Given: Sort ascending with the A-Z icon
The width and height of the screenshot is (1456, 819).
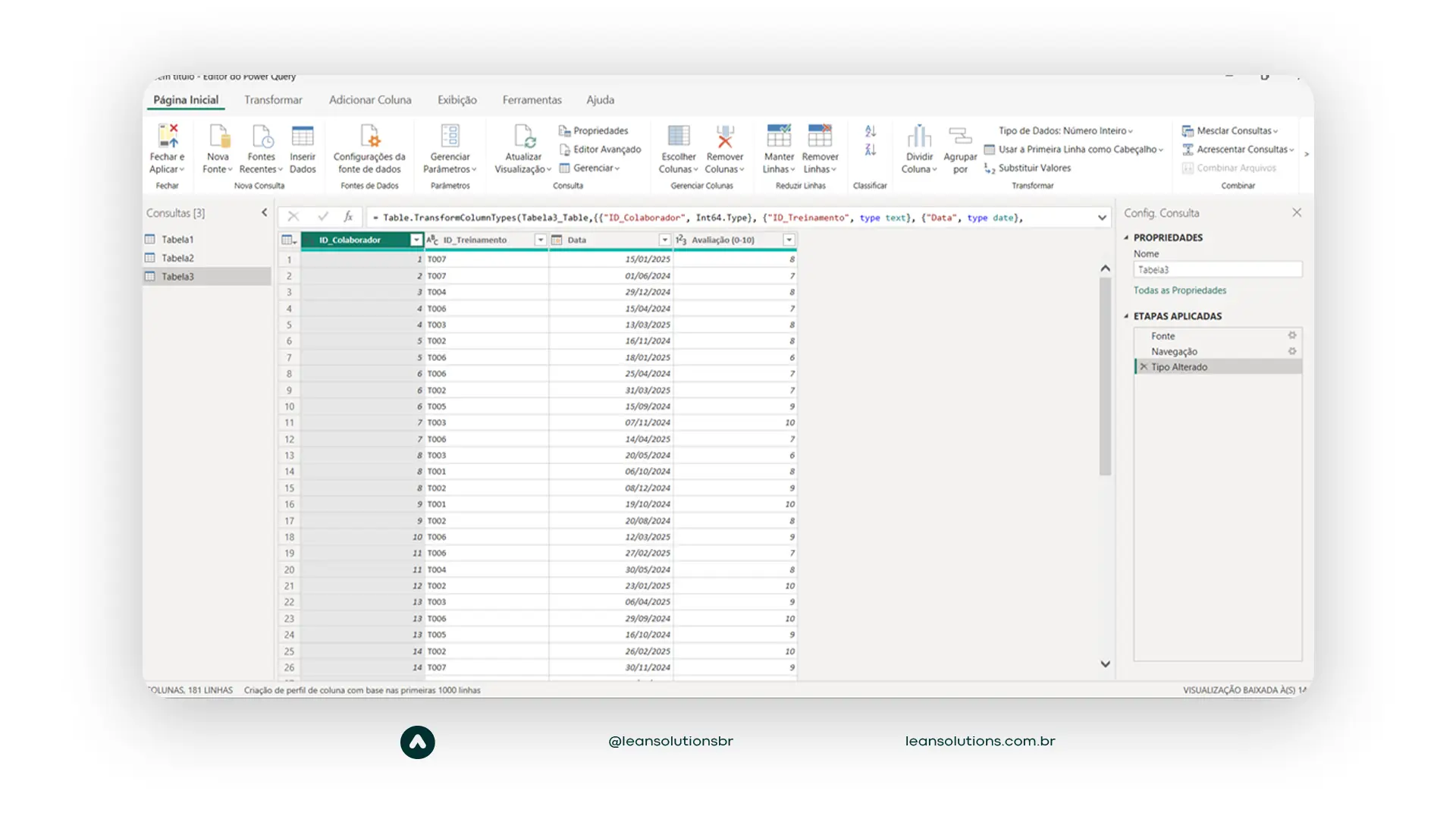Looking at the screenshot, I should pyautogui.click(x=871, y=131).
